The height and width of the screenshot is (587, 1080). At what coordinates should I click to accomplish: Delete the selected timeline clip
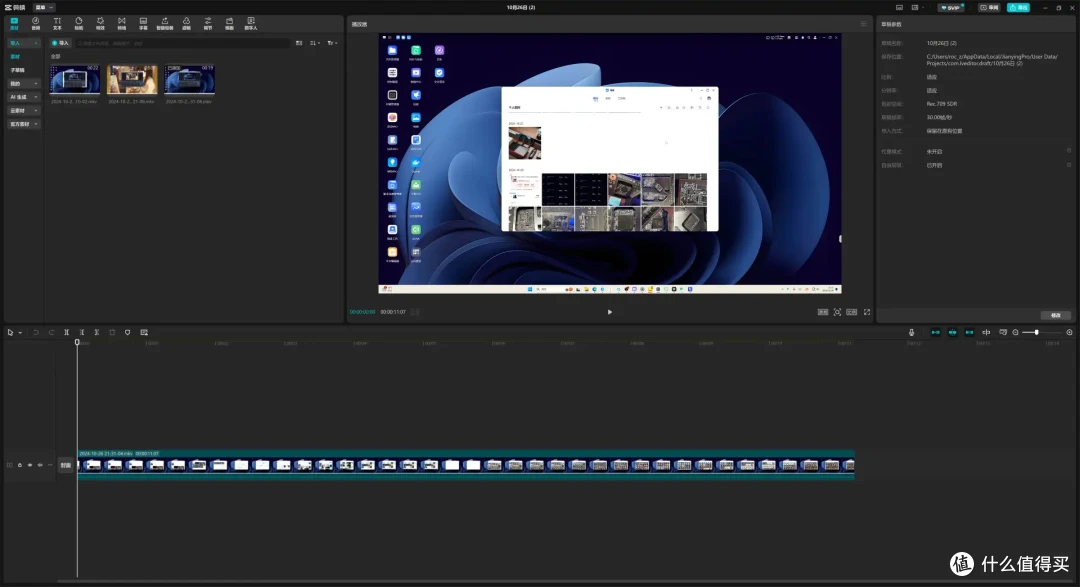(112, 332)
